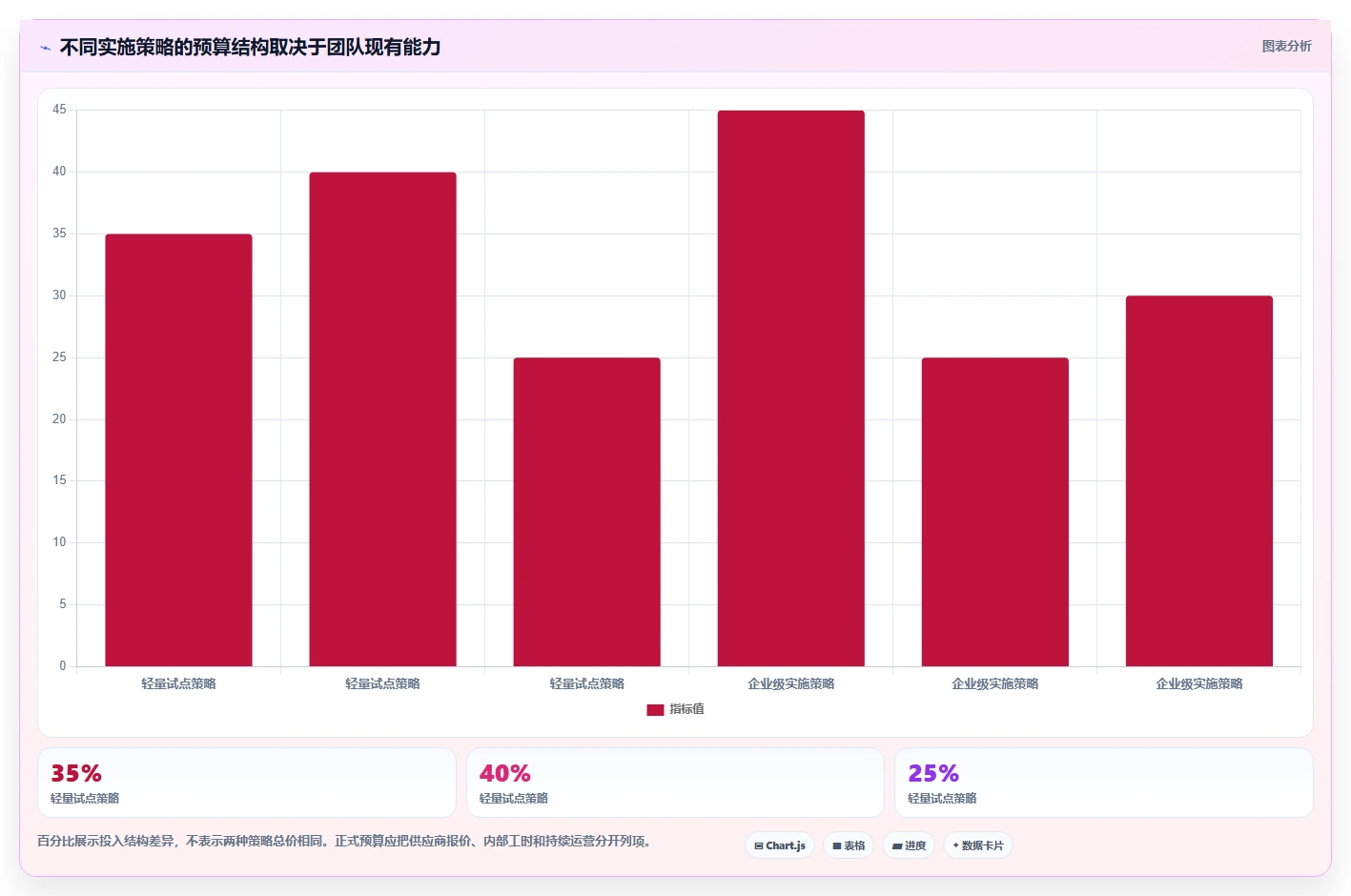1351x896 pixels.
Task: Click the chart title 不同实施策略的预算结构取决于团队现有能力
Action: pos(250,48)
